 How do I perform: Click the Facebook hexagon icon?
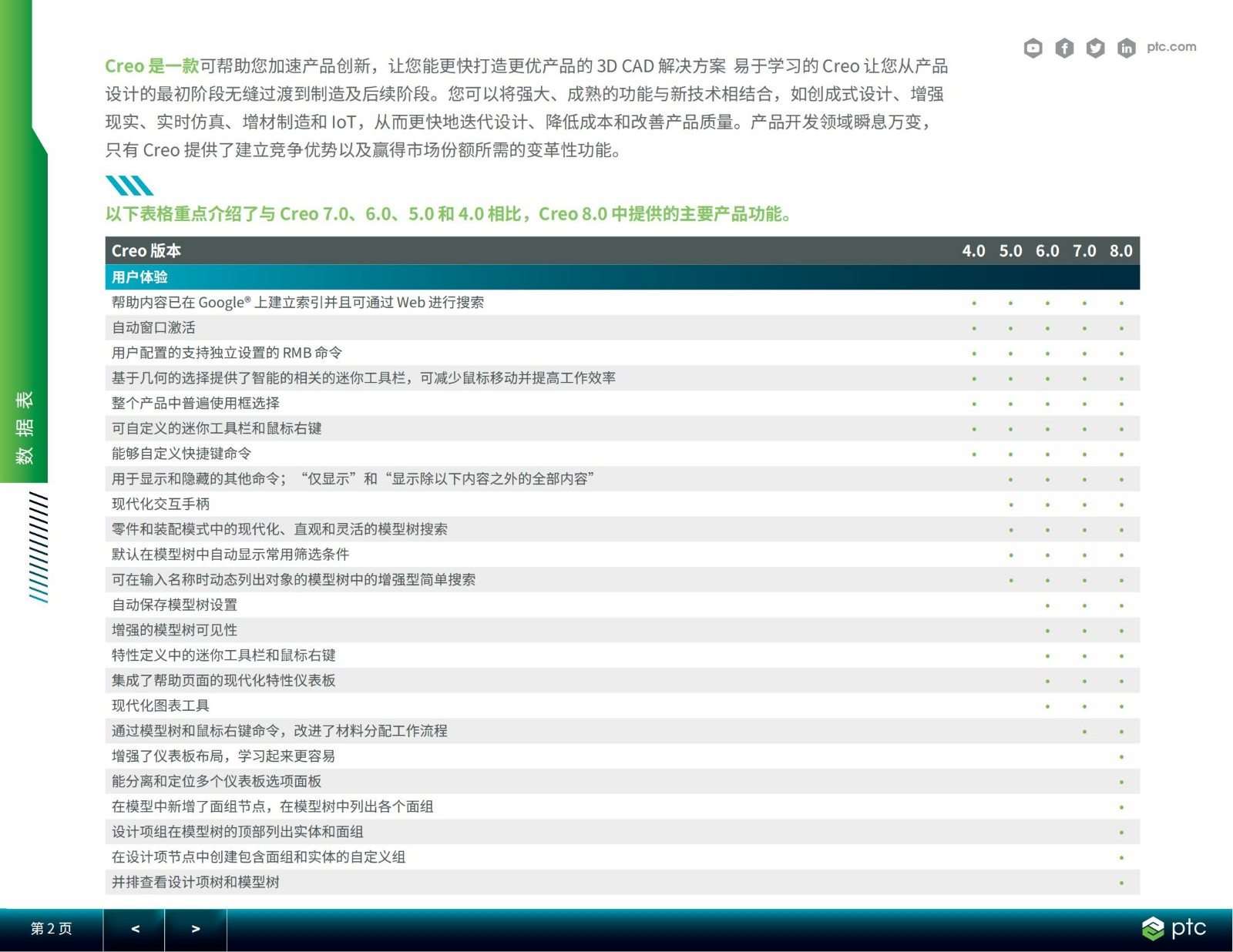1064,49
